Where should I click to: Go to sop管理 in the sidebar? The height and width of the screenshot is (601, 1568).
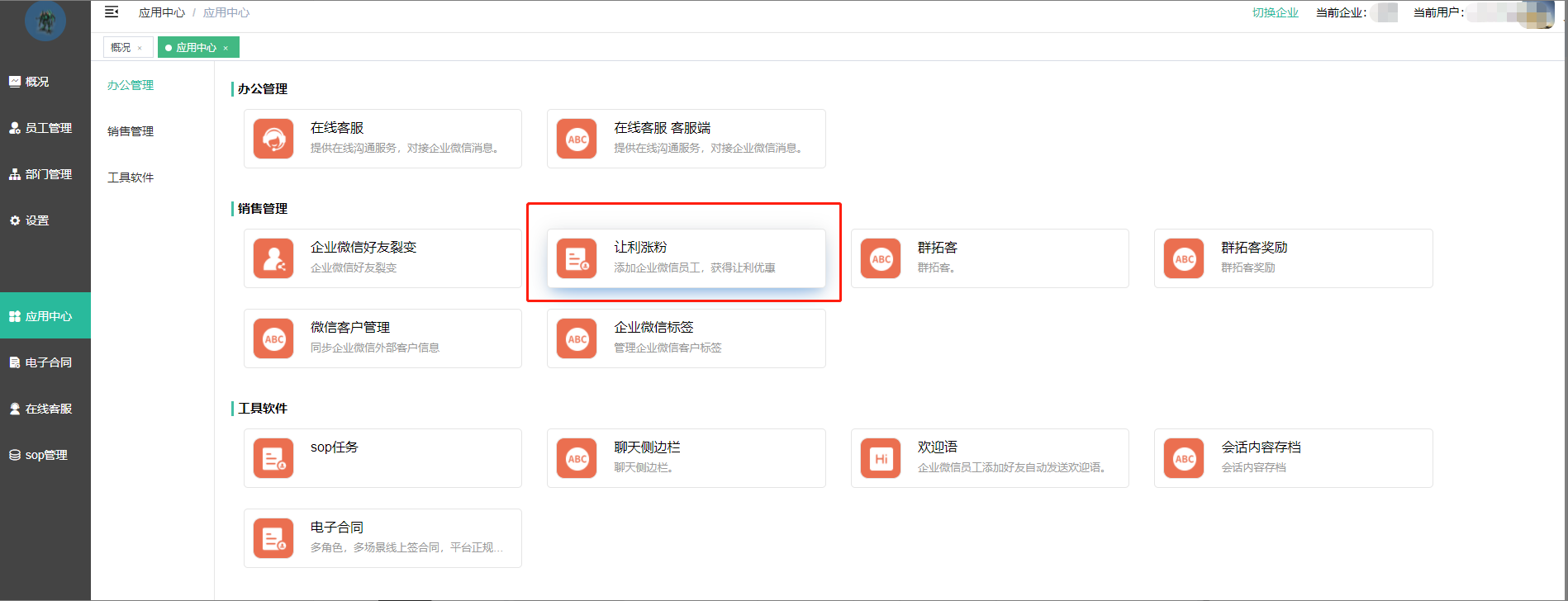(45, 455)
